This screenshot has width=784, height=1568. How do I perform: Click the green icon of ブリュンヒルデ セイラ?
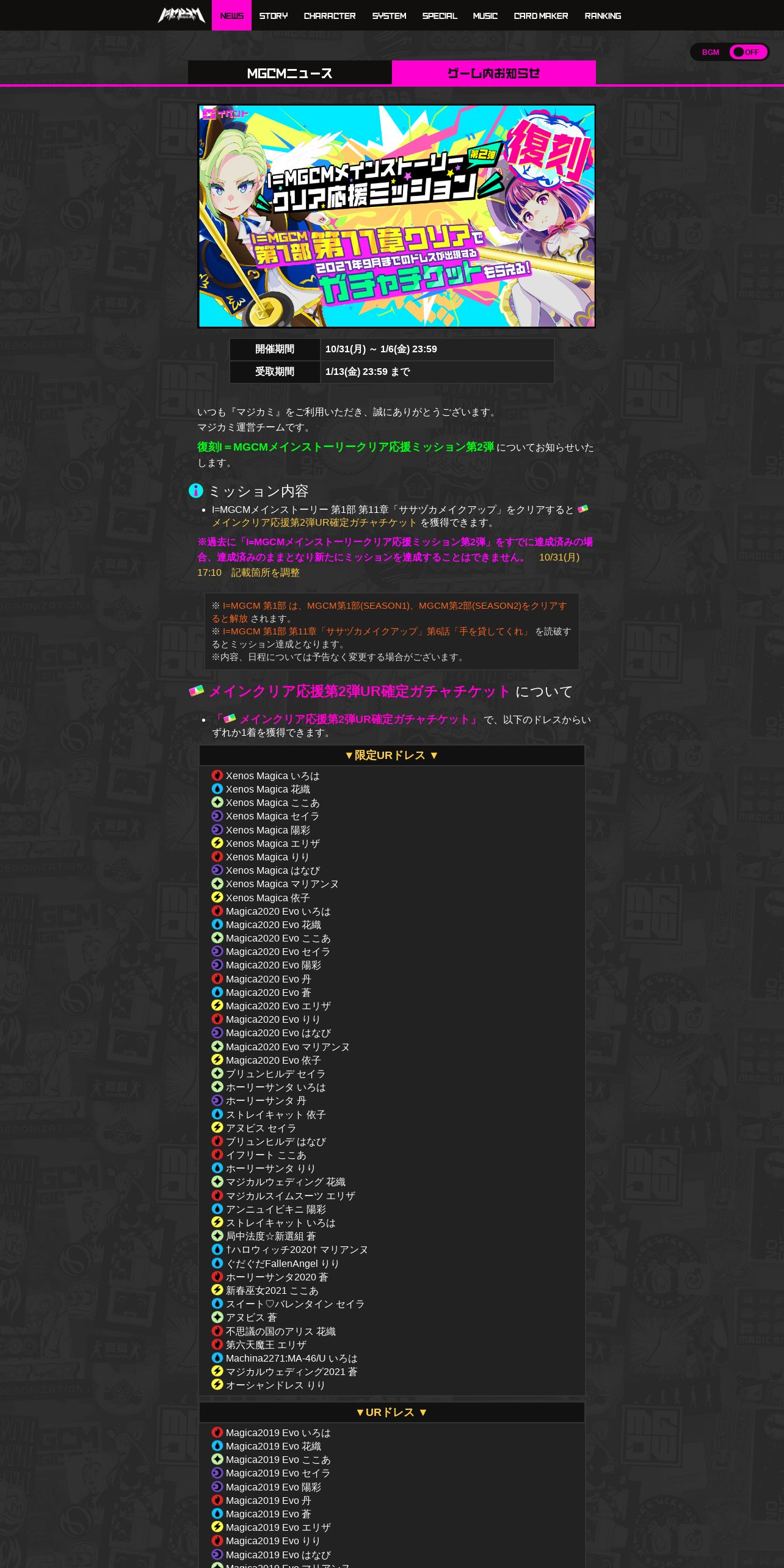217,1073
